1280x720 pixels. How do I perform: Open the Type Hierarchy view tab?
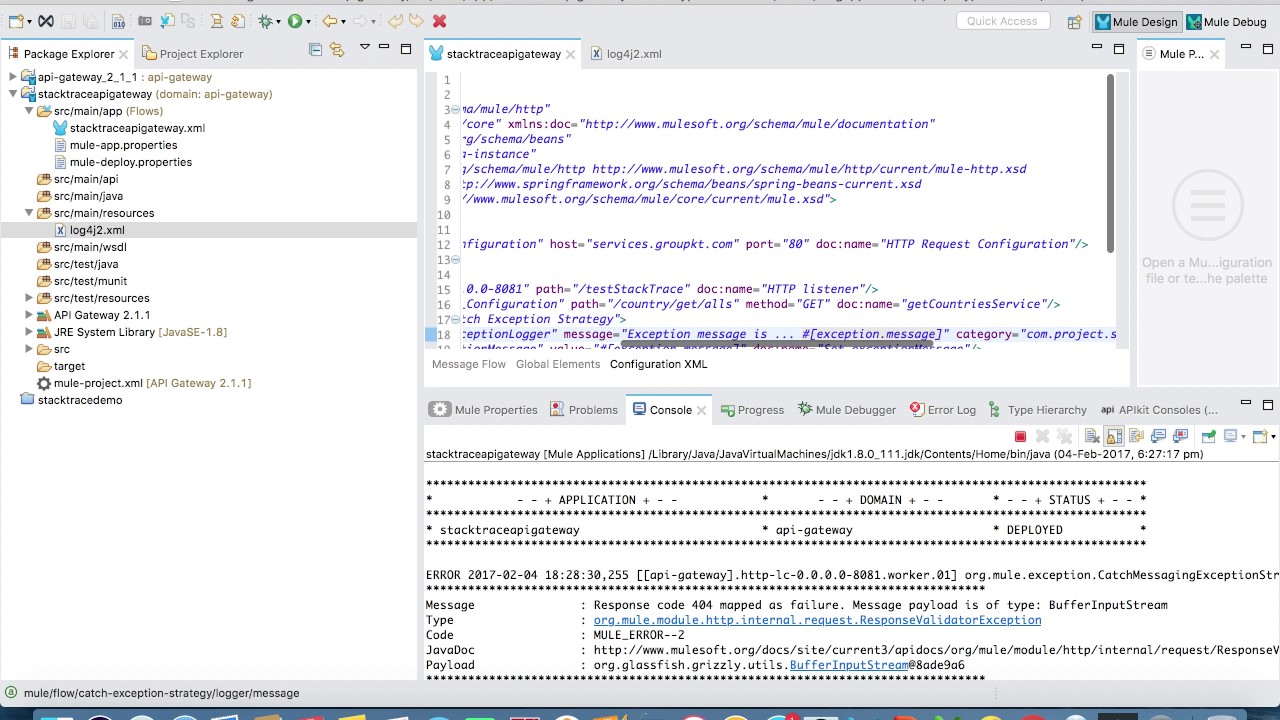[1037, 410]
